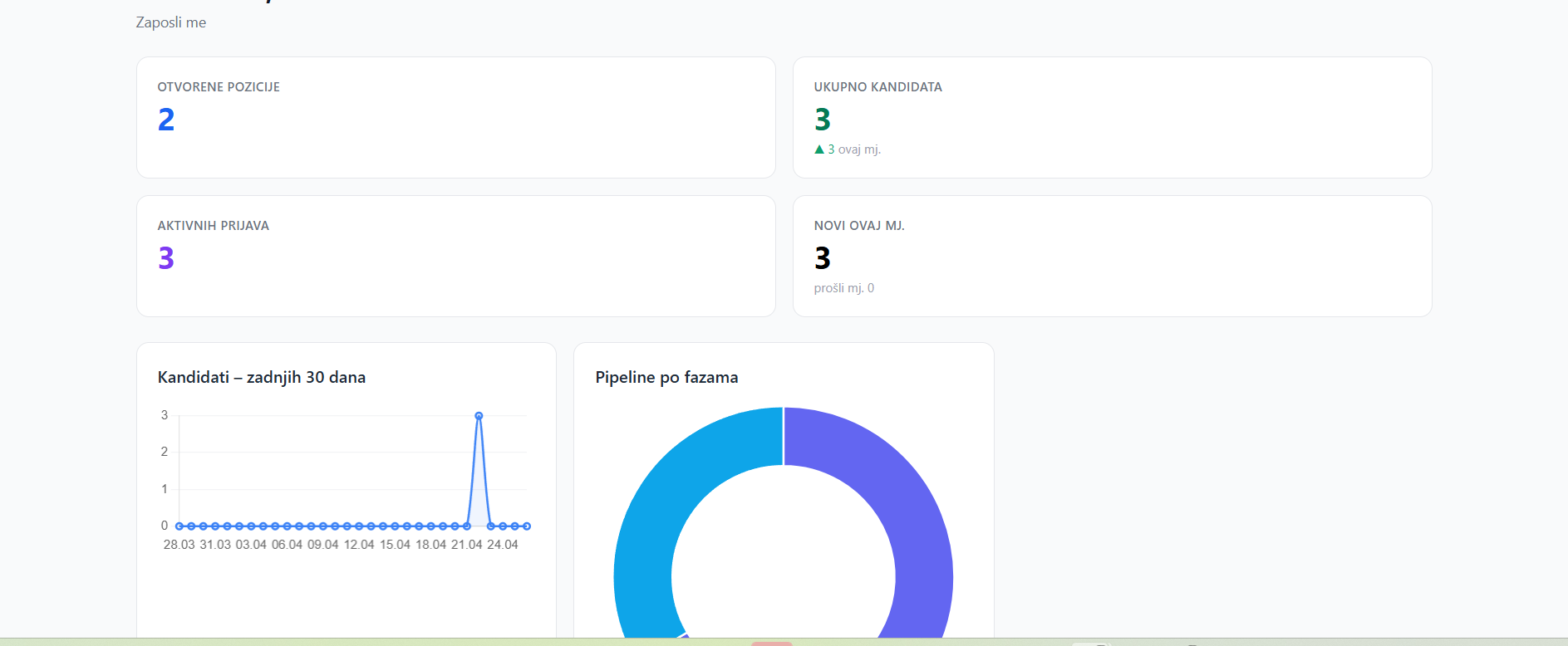
Task: Click the "Pipeline po fazama" heading
Action: (x=666, y=377)
